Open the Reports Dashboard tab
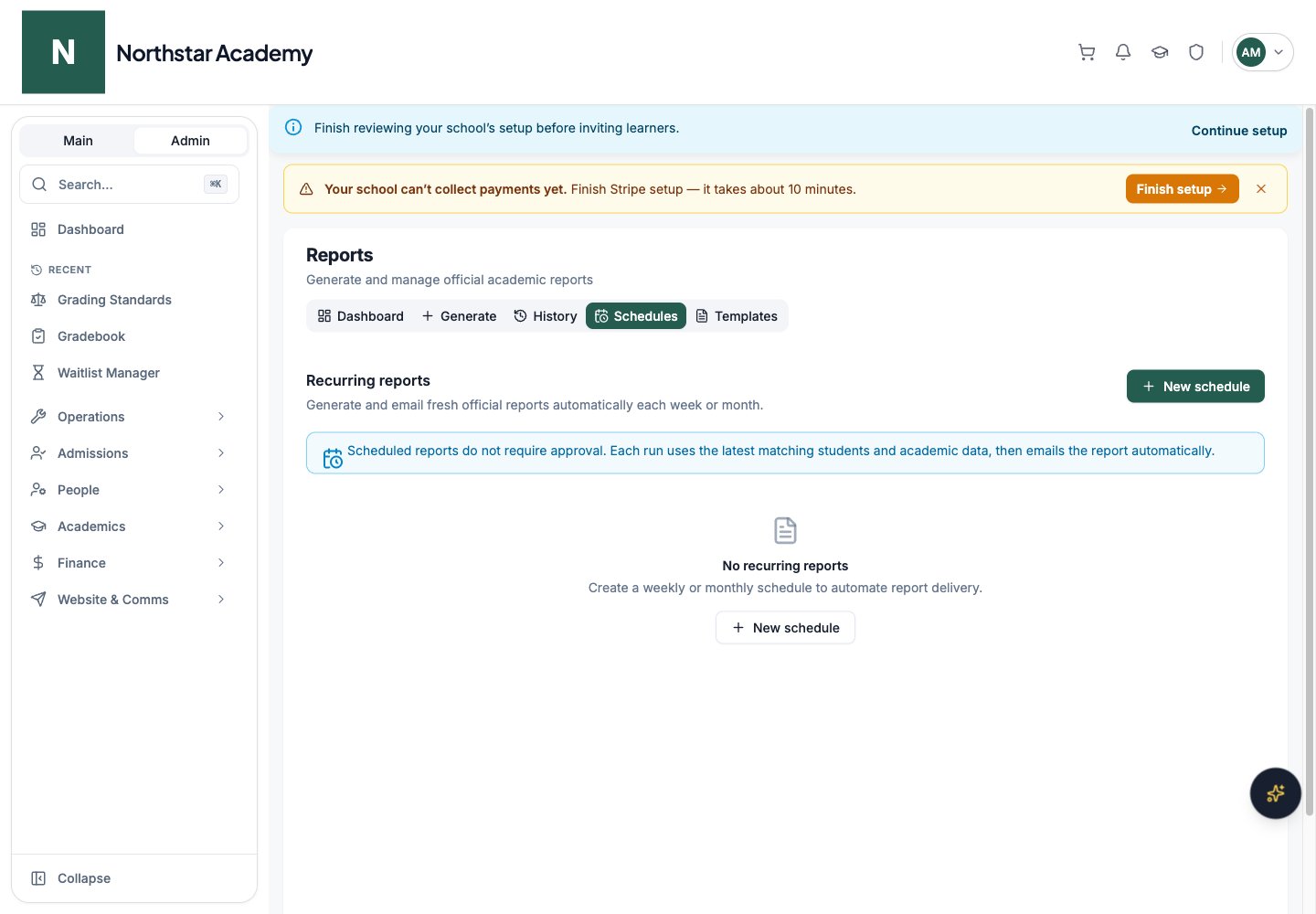The image size is (1316, 914). pyautogui.click(x=361, y=316)
